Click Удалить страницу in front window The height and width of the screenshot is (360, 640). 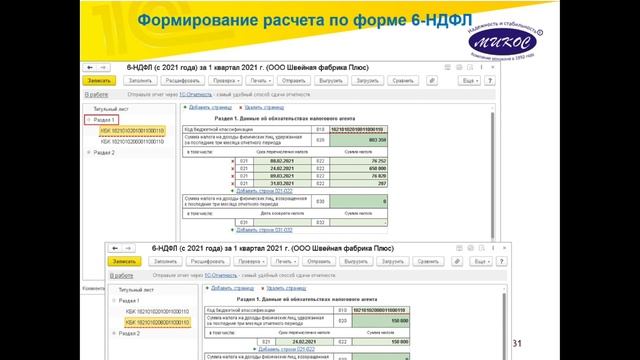[286, 288]
